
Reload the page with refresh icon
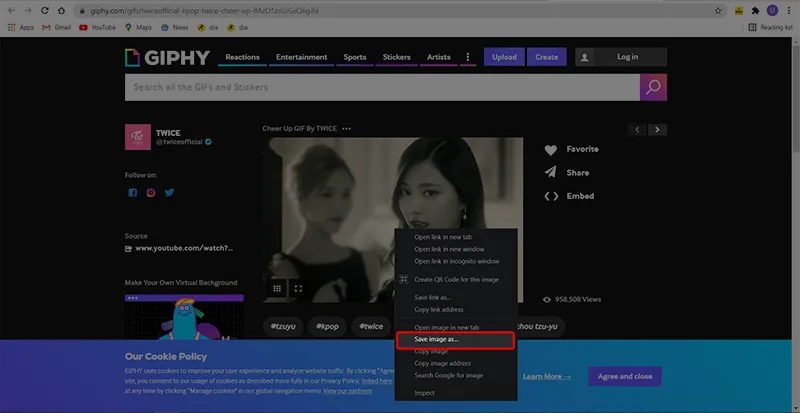coord(45,11)
